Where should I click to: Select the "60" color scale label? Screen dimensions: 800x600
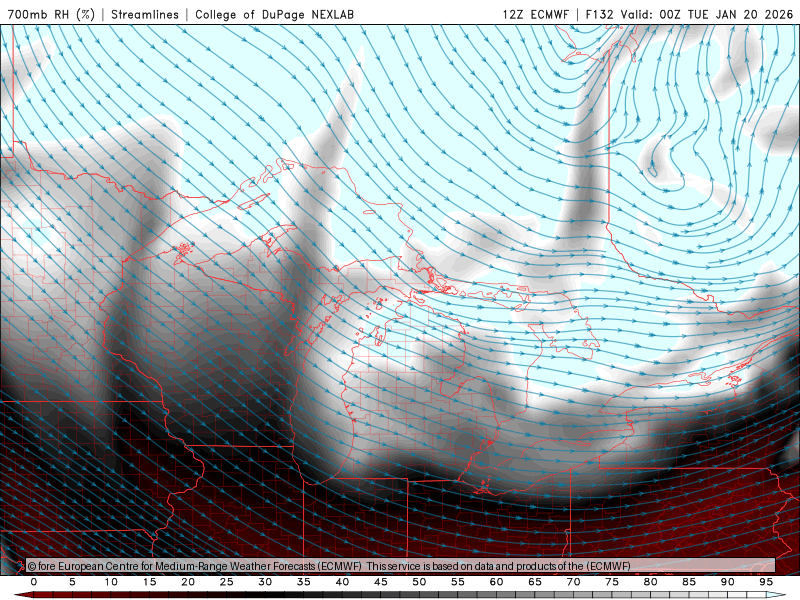click(x=496, y=582)
